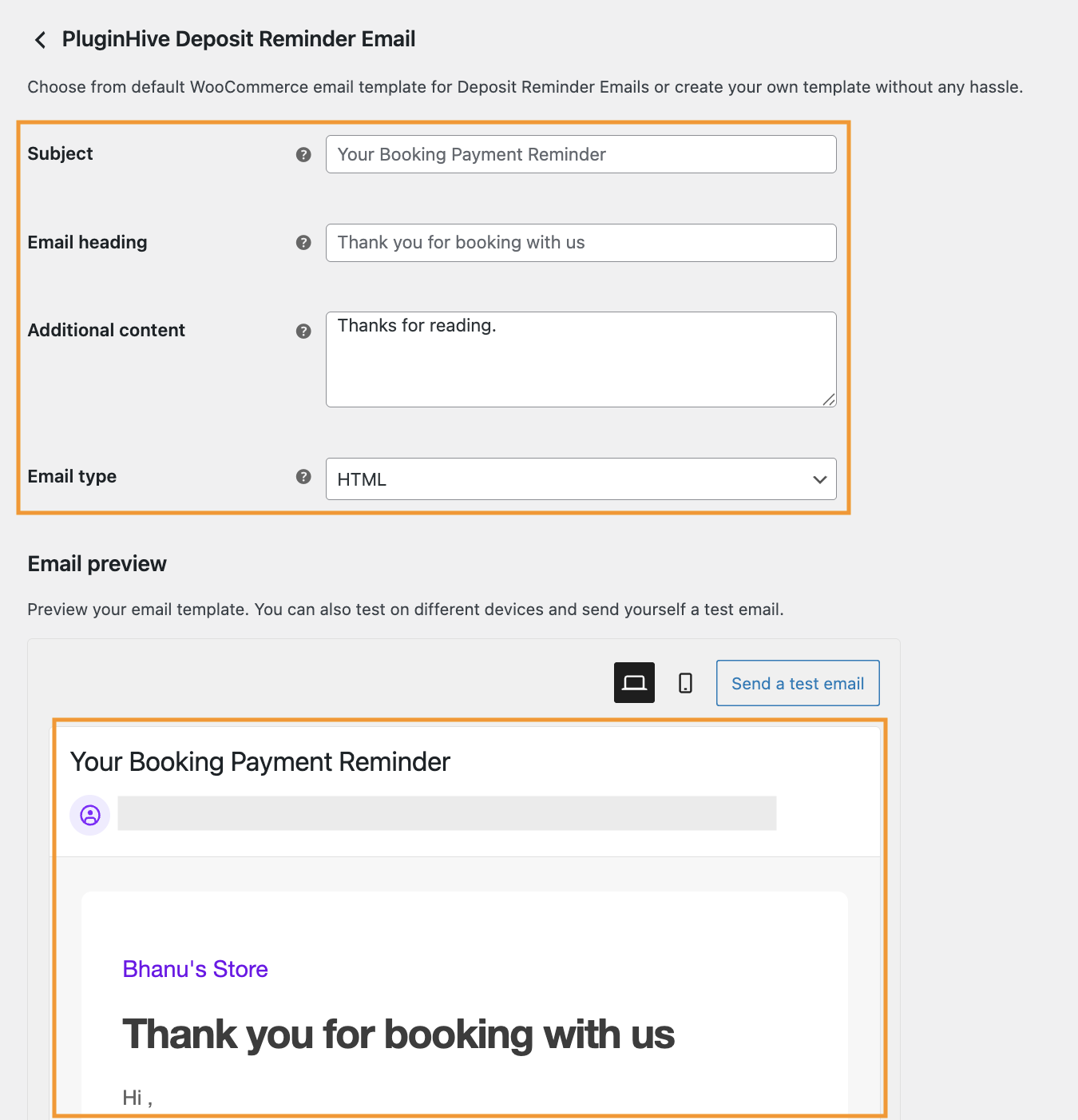Grab the Additional content textarea resize handle
This screenshot has width=1078, height=1120.
pos(830,400)
